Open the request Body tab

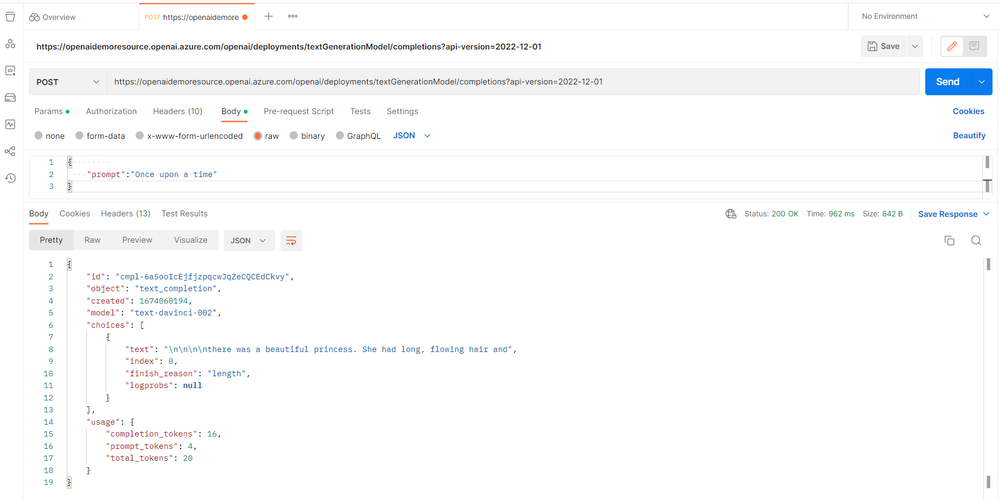234,111
